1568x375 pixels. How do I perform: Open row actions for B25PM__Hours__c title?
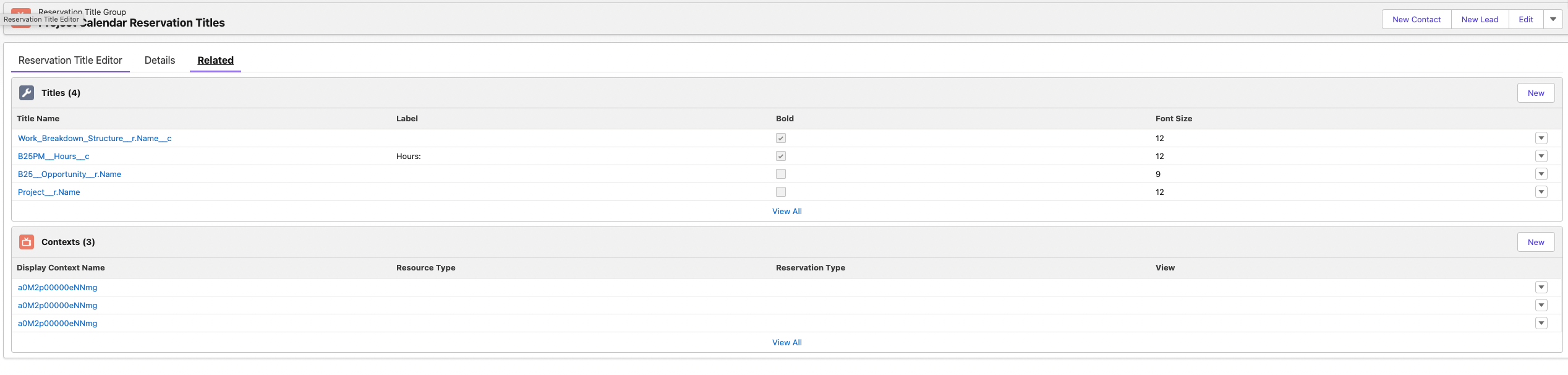(x=1541, y=156)
